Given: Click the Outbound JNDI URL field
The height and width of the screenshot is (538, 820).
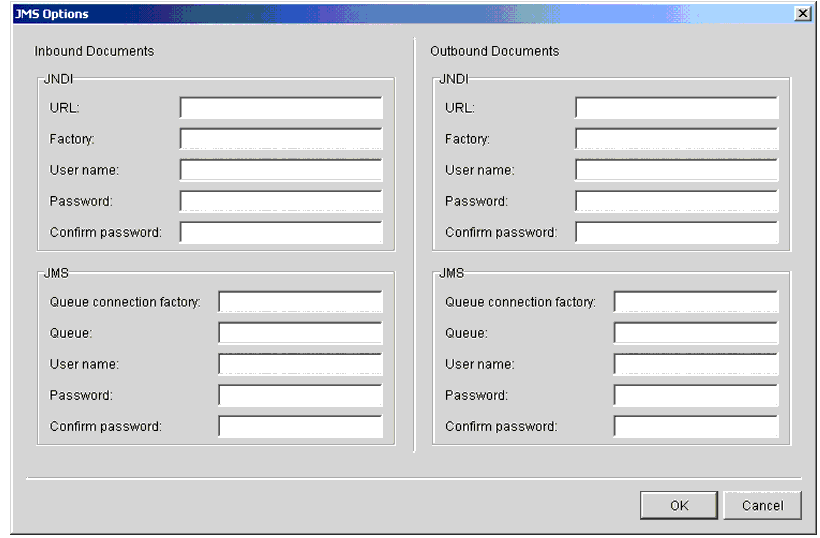Looking at the screenshot, I should [677, 108].
